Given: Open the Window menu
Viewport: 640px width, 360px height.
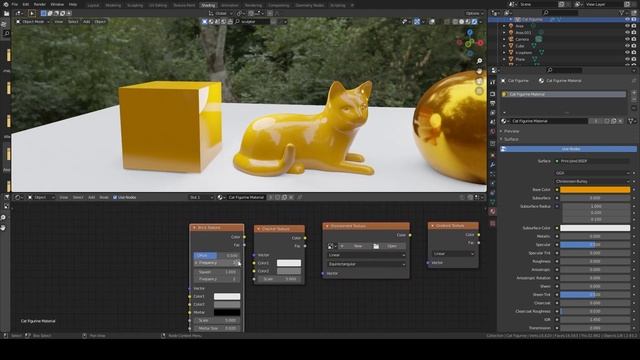Looking at the screenshot, I should (57, 4).
